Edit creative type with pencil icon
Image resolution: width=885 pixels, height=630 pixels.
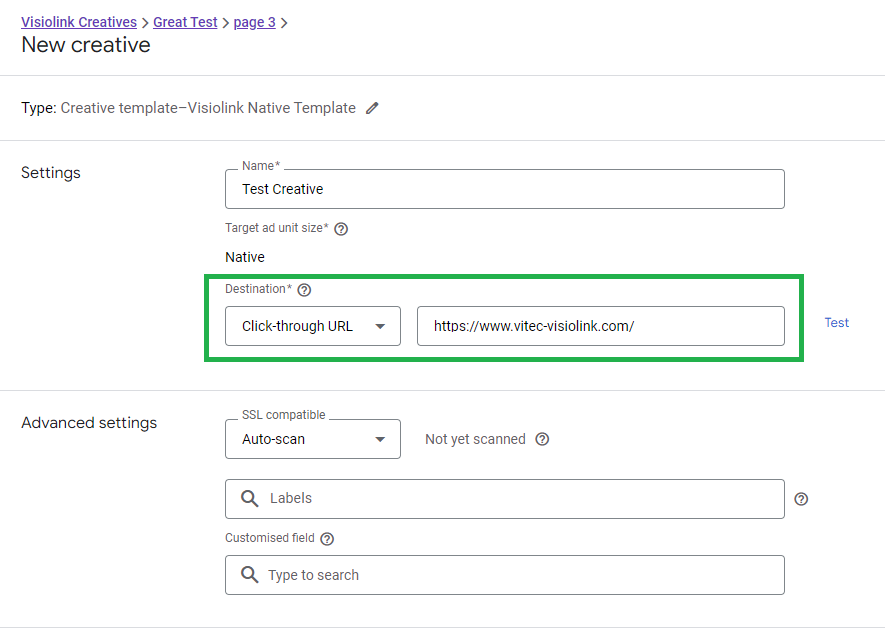click(372, 108)
